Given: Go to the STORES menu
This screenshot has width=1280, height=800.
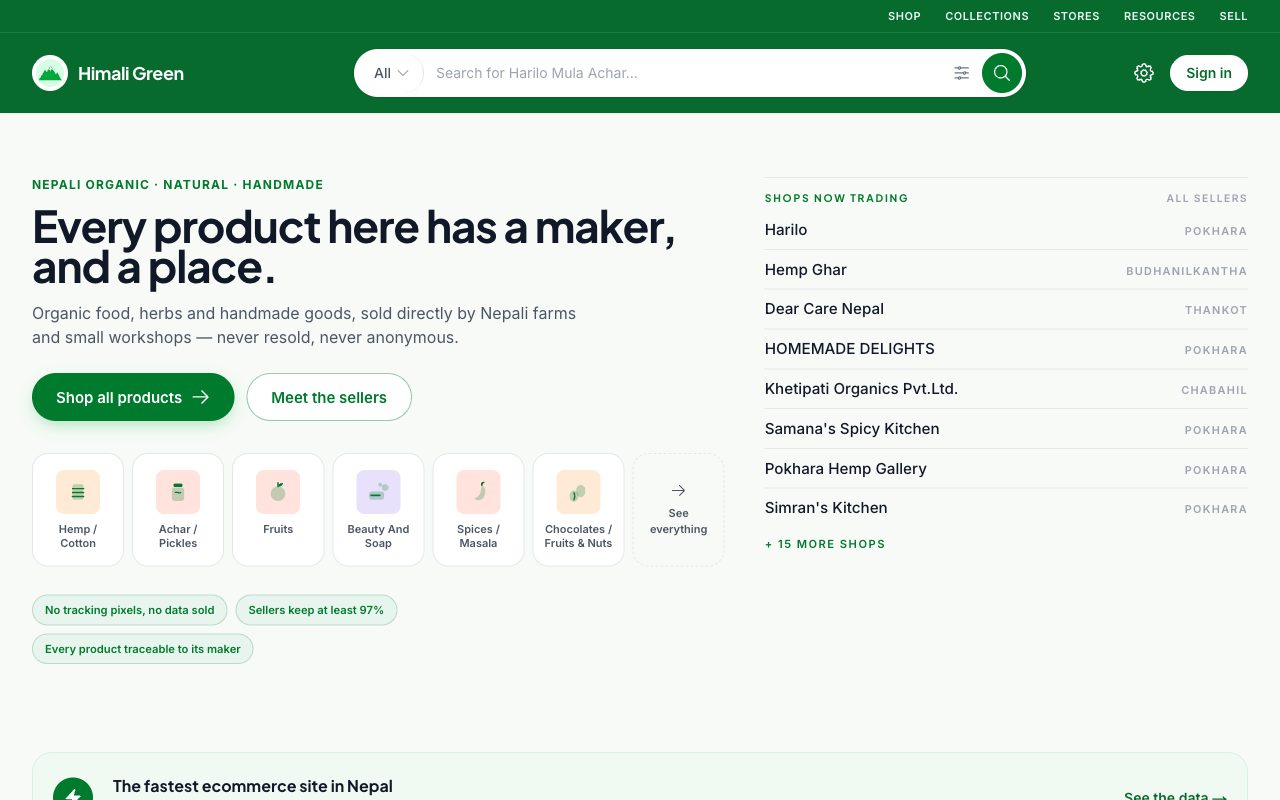Looking at the screenshot, I should pyautogui.click(x=1076, y=16).
